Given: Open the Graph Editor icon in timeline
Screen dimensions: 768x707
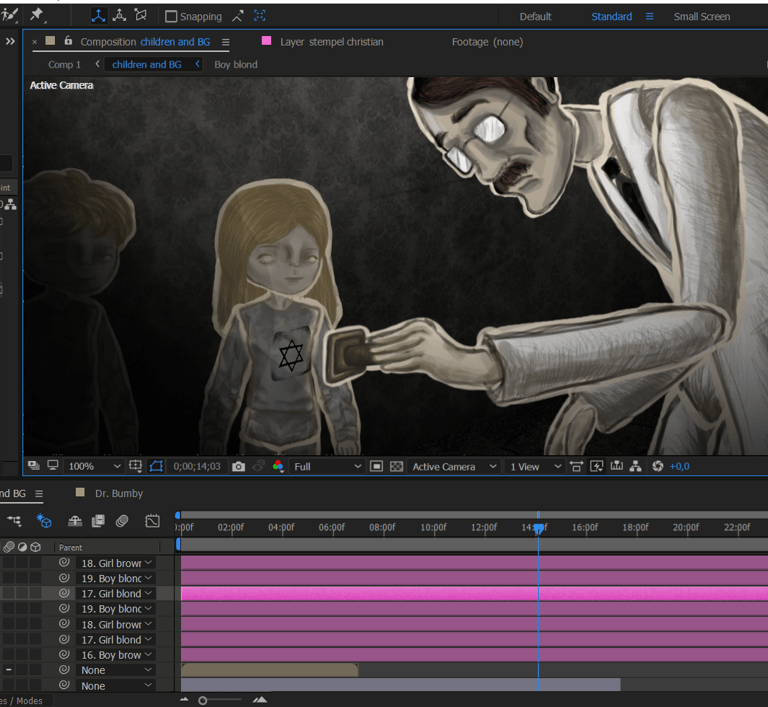Looking at the screenshot, I should [x=152, y=521].
